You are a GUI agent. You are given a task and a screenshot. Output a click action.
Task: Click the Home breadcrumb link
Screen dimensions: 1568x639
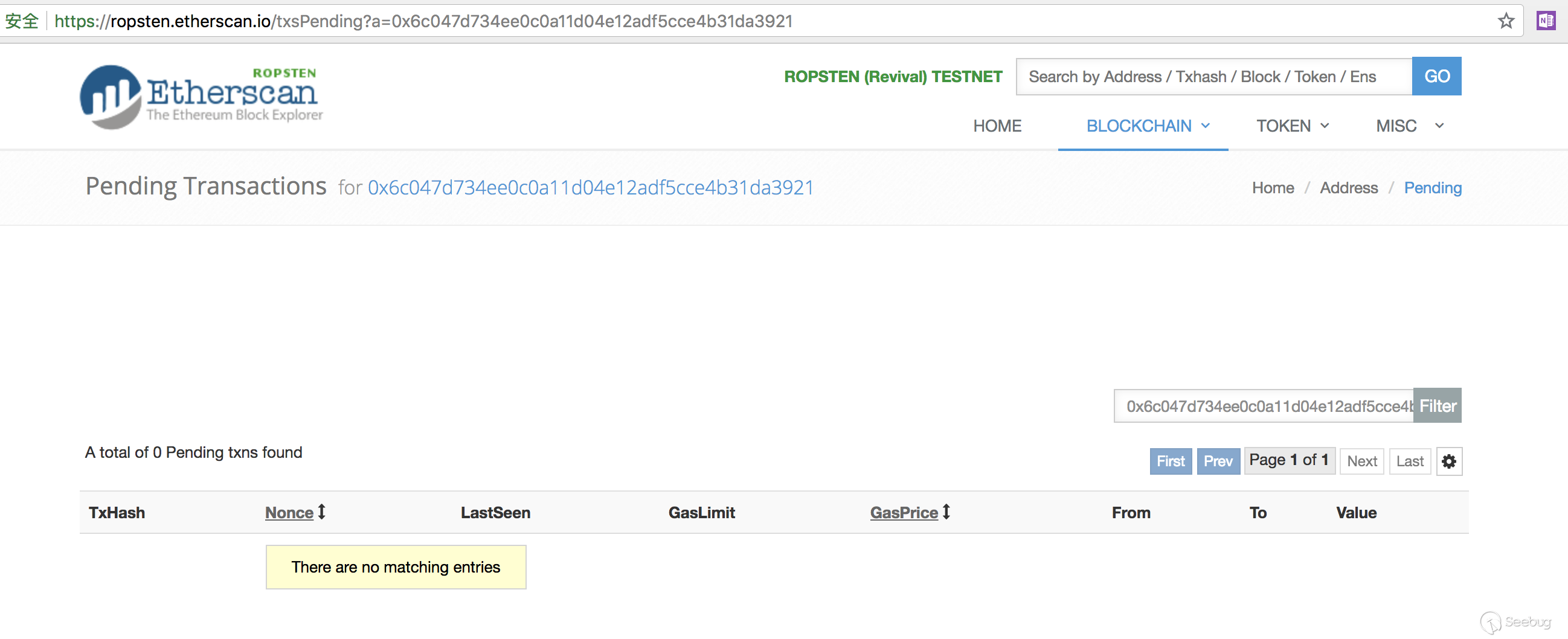tap(1273, 188)
